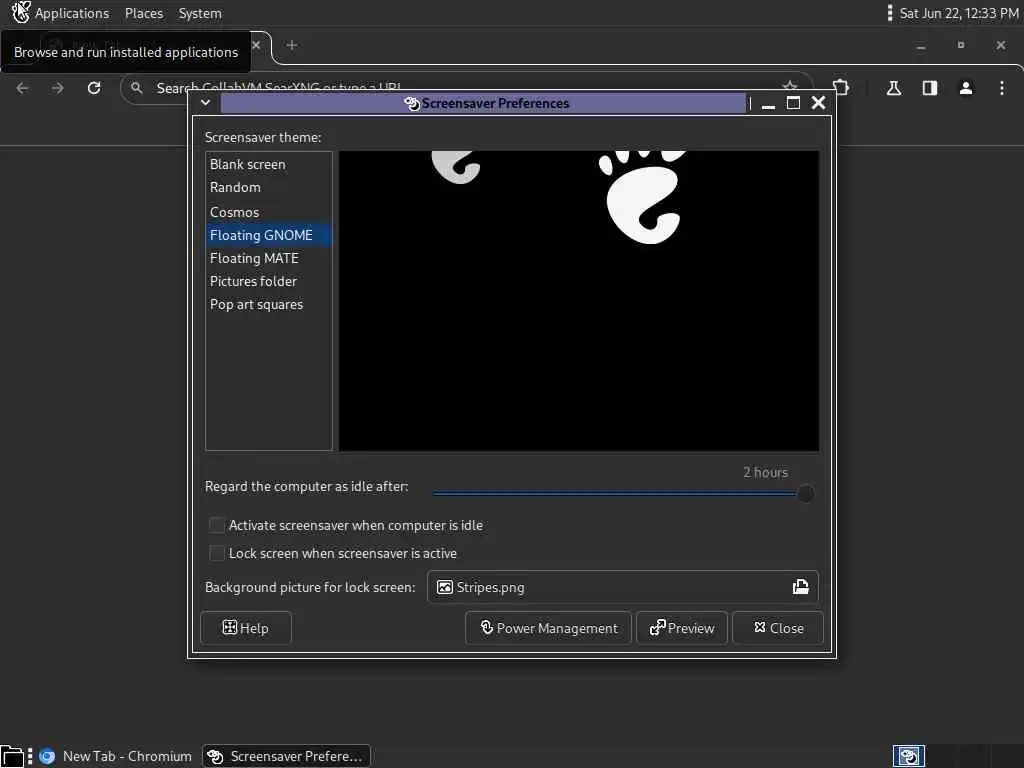Image resolution: width=1024 pixels, height=768 pixels.
Task: Click the Chromium labs flask icon
Action: click(x=894, y=88)
